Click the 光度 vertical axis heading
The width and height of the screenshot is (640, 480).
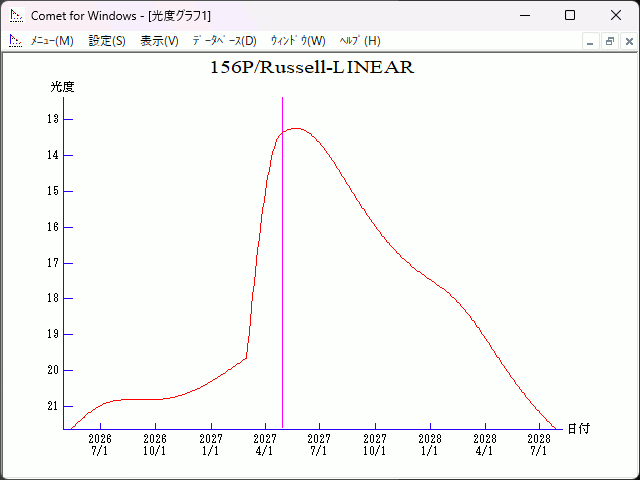point(63,87)
